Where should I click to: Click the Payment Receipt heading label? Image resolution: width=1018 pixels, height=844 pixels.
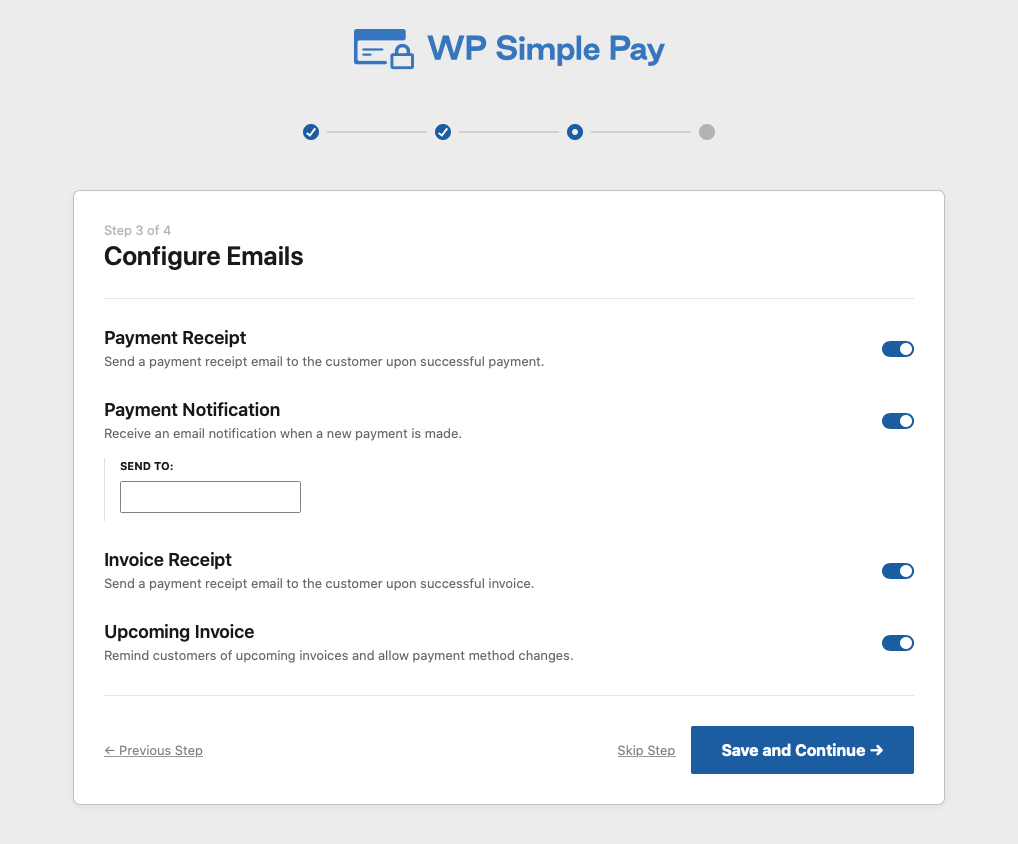(175, 338)
